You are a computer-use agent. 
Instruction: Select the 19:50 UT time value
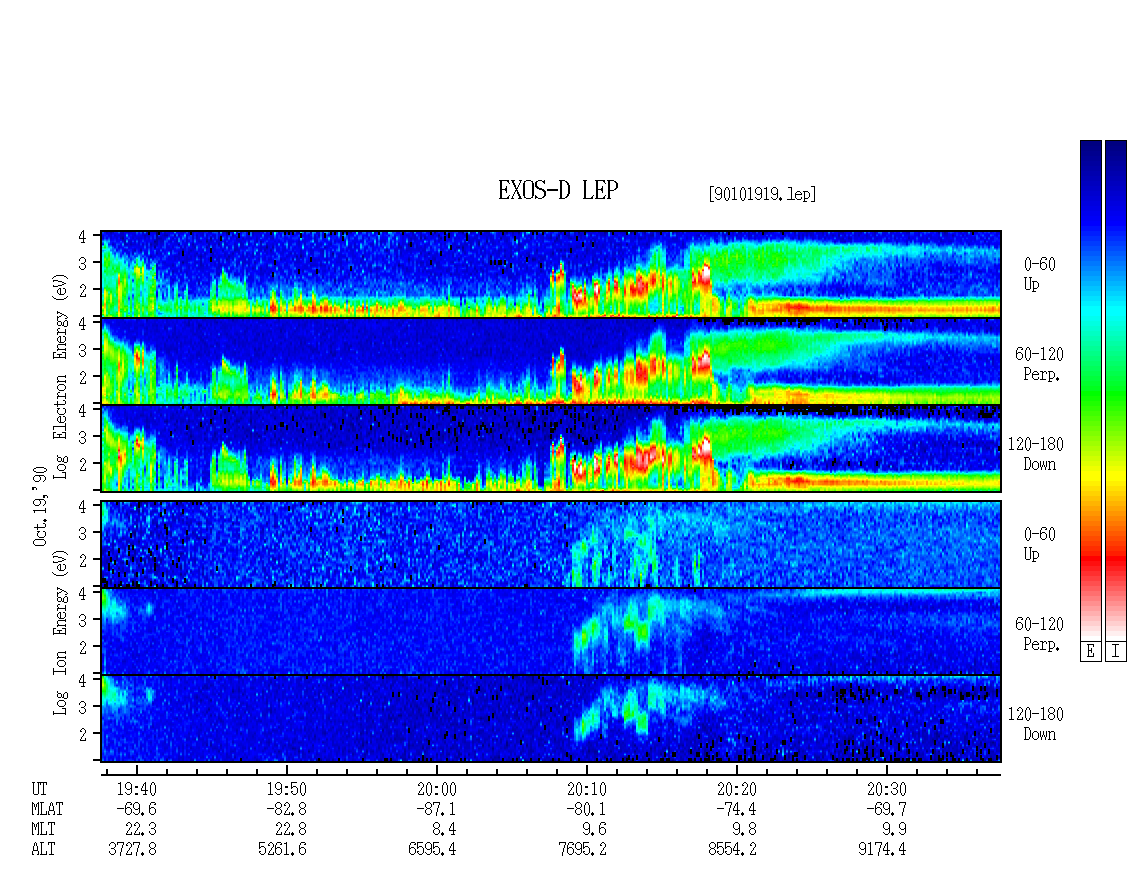tap(286, 789)
